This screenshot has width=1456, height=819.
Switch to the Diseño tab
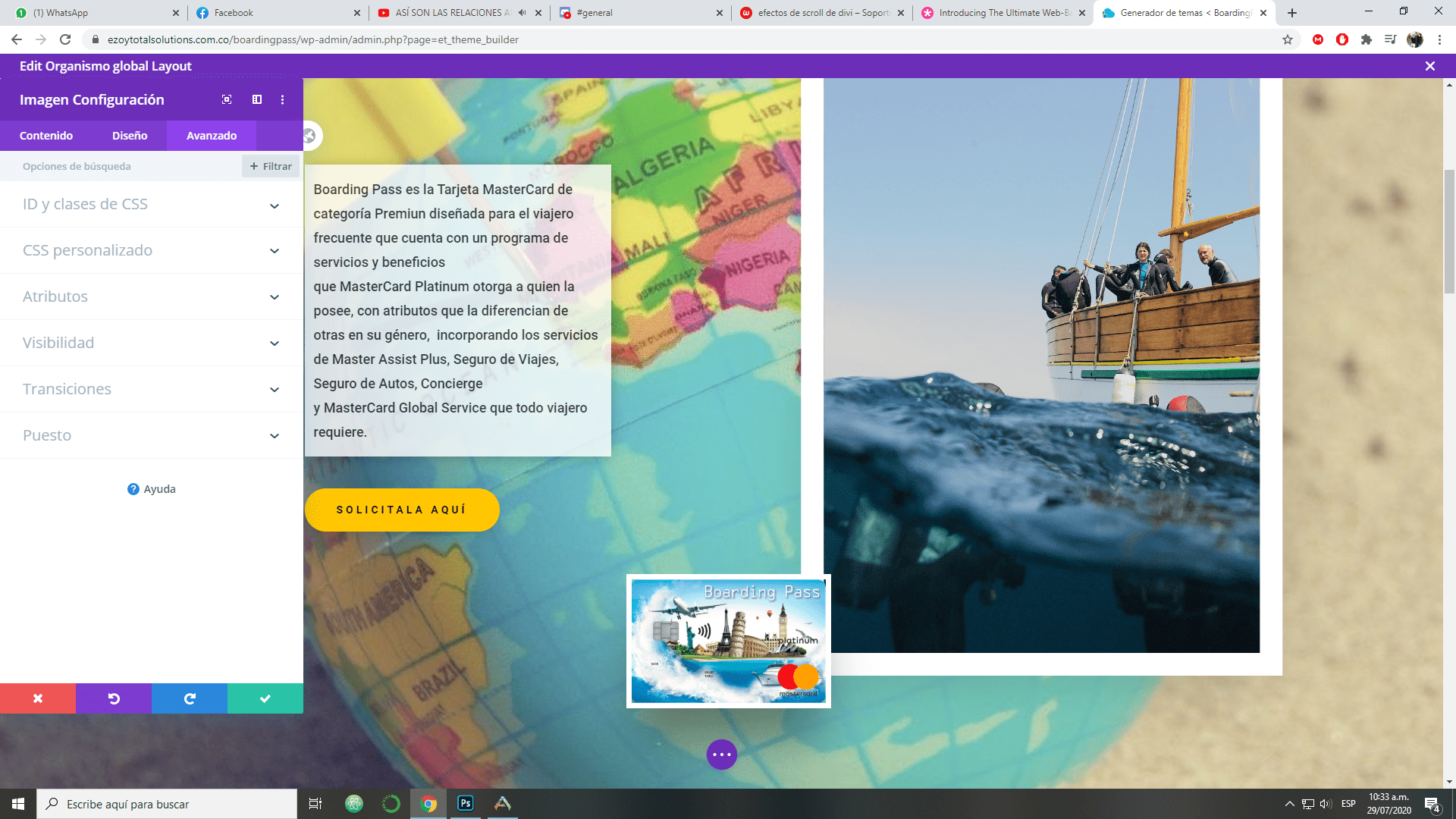tap(130, 136)
